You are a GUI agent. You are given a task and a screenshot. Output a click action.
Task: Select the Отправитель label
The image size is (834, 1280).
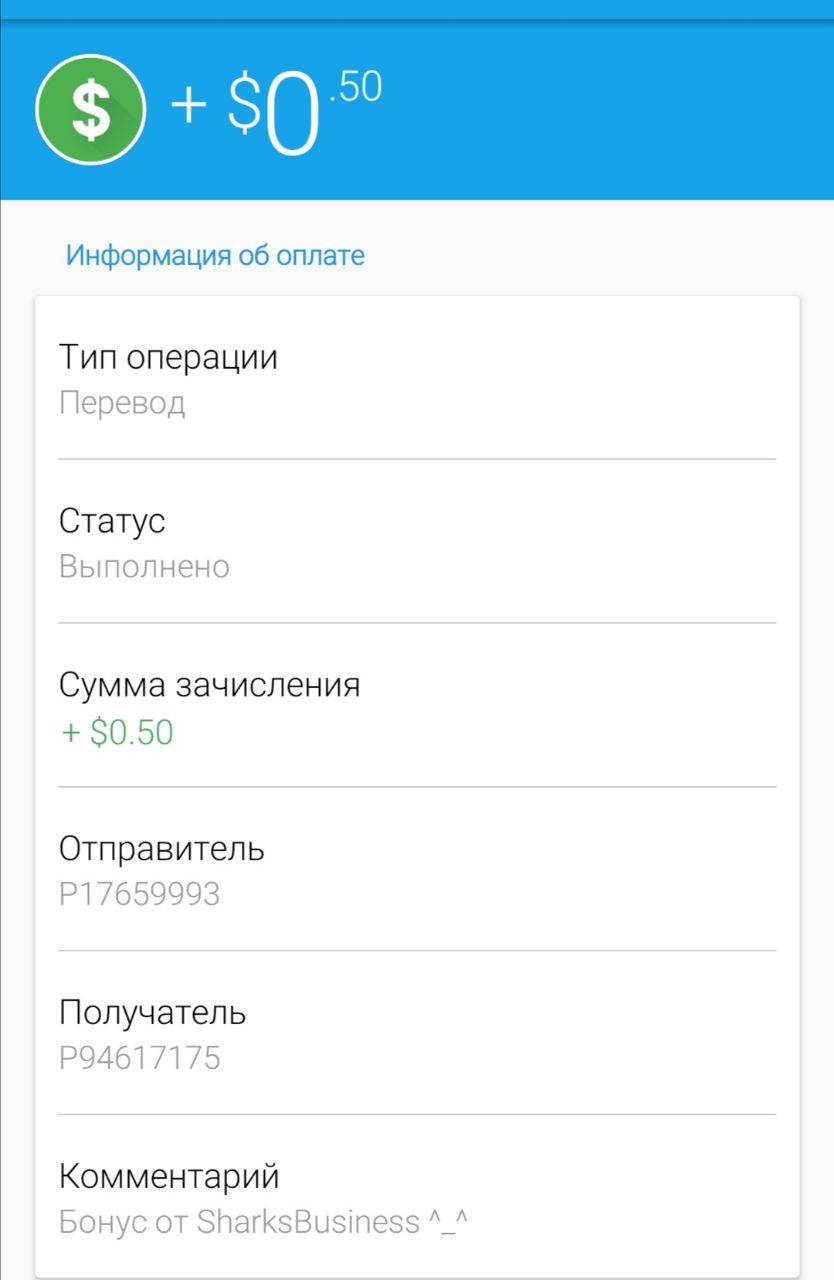point(162,849)
